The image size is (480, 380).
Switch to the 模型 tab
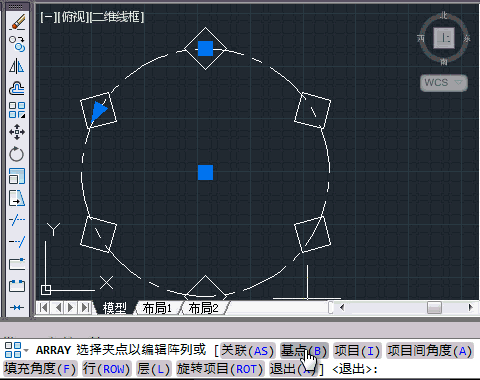(x=115, y=308)
